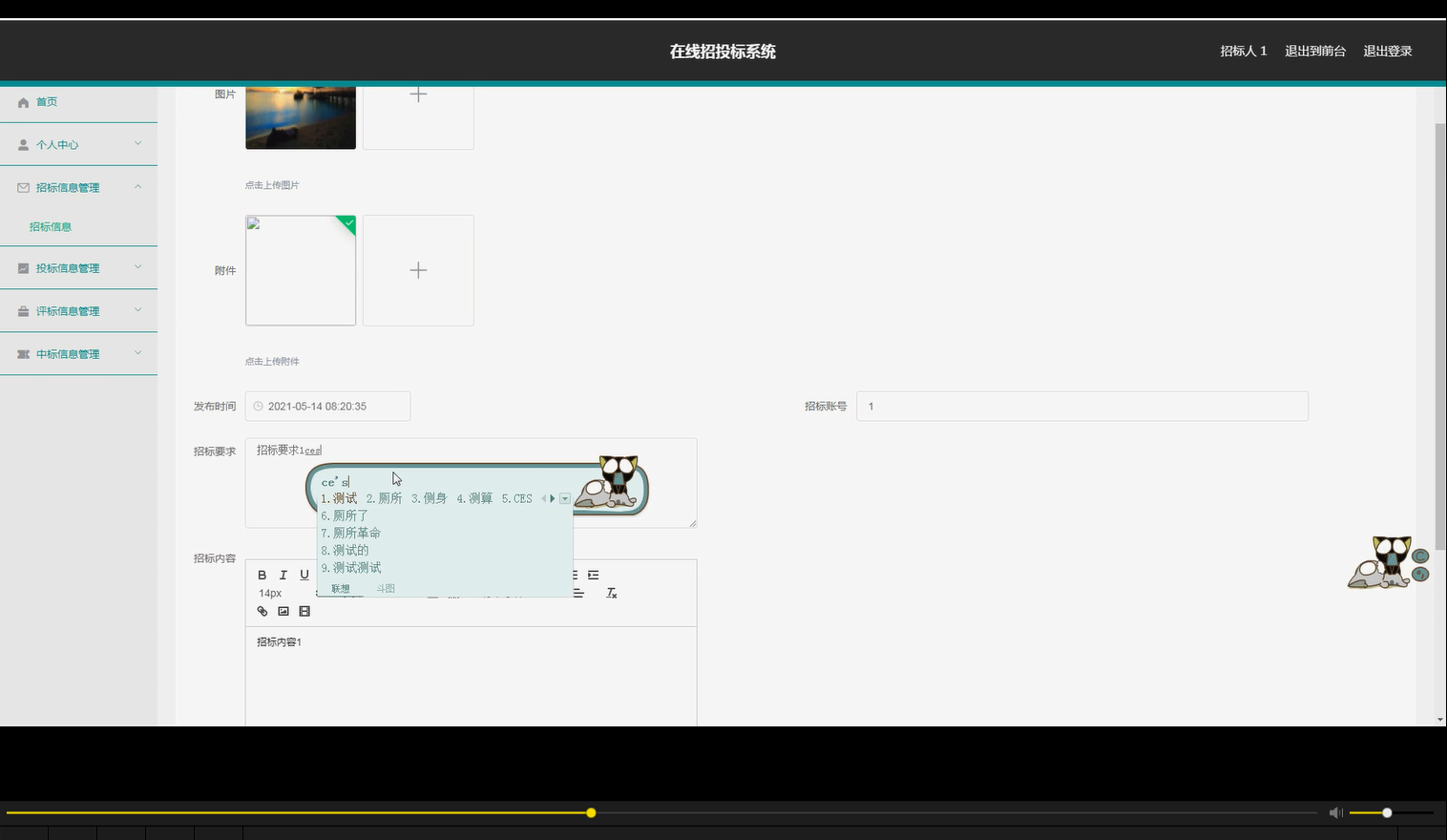This screenshot has height=840, width=1447.
Task: Choose IME candidate 7.厕所革命
Action: click(x=351, y=533)
